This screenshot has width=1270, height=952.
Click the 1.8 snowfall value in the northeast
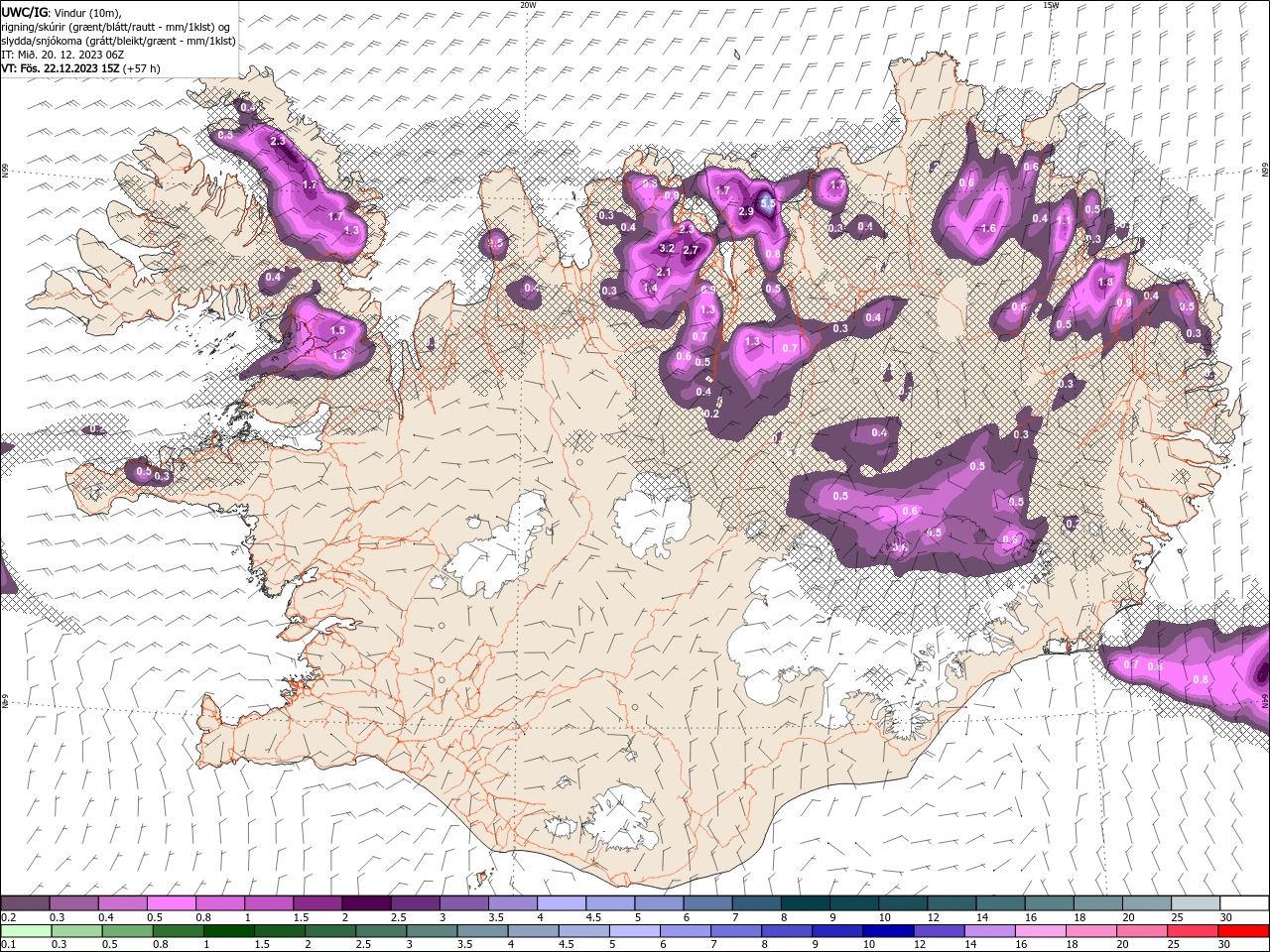[x=1105, y=283]
